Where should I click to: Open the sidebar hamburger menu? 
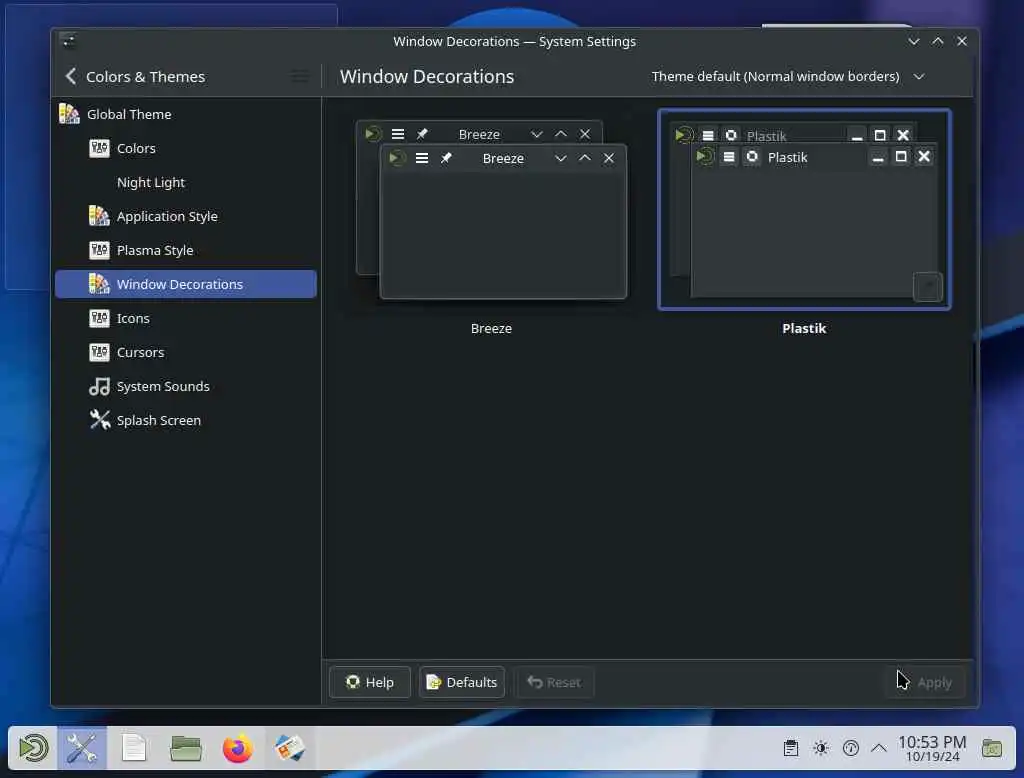point(300,76)
